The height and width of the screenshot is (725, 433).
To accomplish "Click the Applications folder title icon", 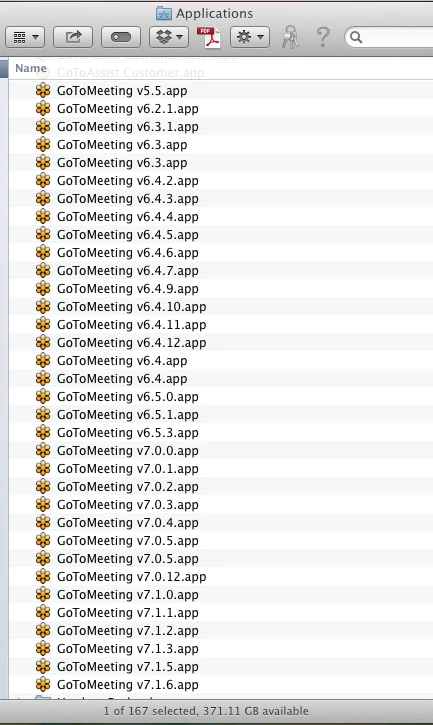I will (164, 13).
